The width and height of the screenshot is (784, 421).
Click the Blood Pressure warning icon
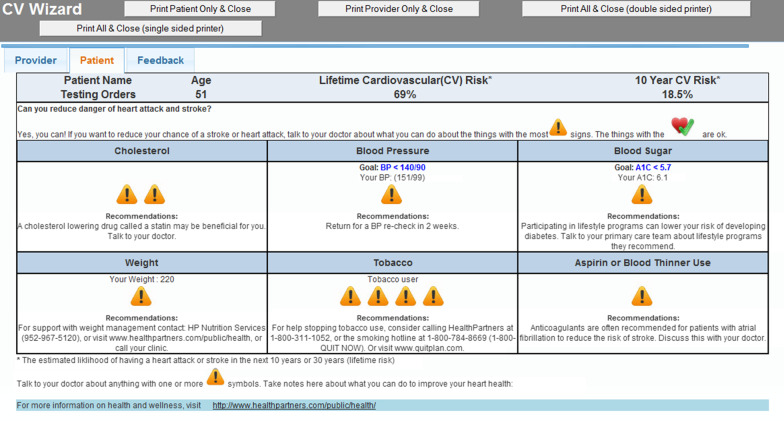pyautogui.click(x=392, y=195)
